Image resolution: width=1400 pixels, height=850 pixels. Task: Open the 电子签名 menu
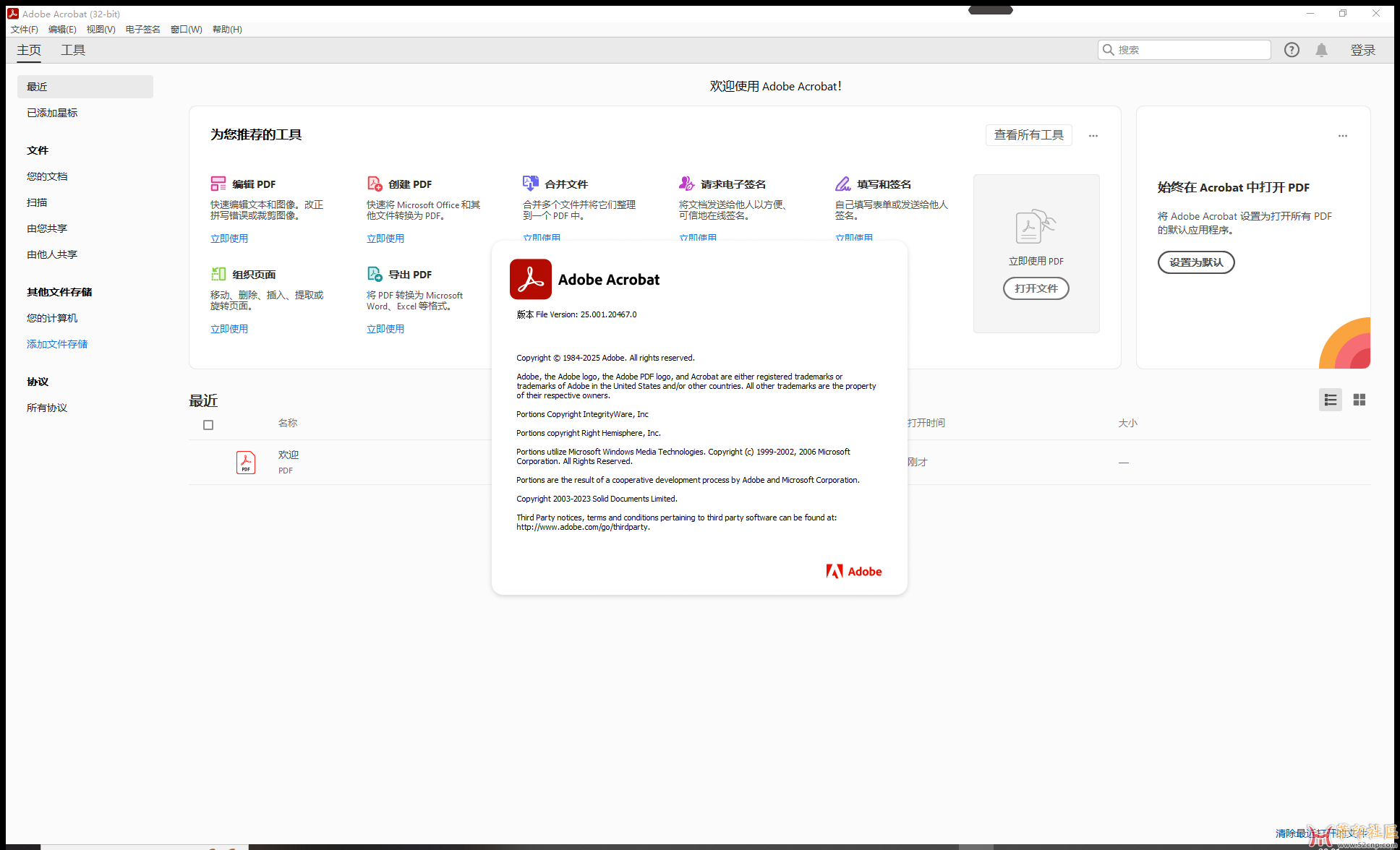[x=142, y=30]
